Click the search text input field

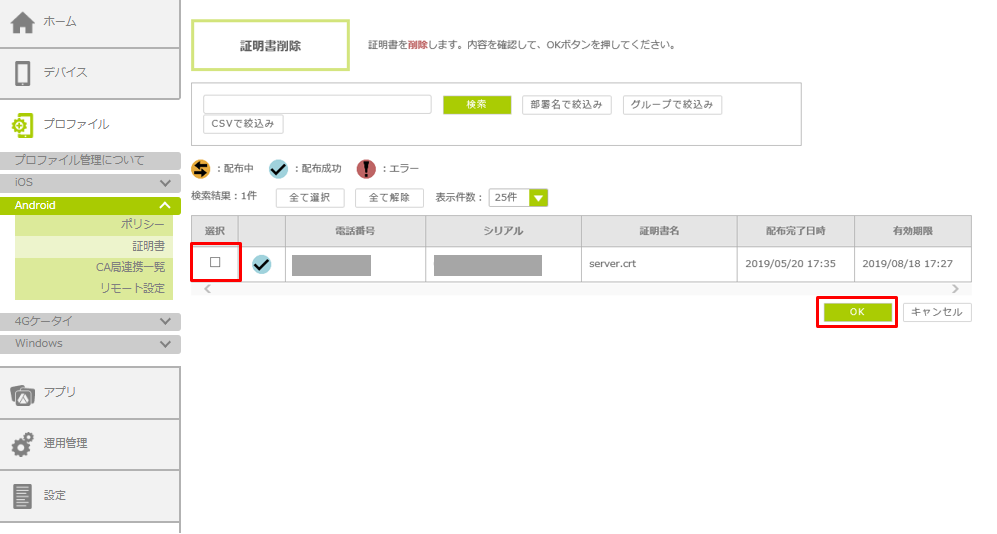(x=317, y=105)
